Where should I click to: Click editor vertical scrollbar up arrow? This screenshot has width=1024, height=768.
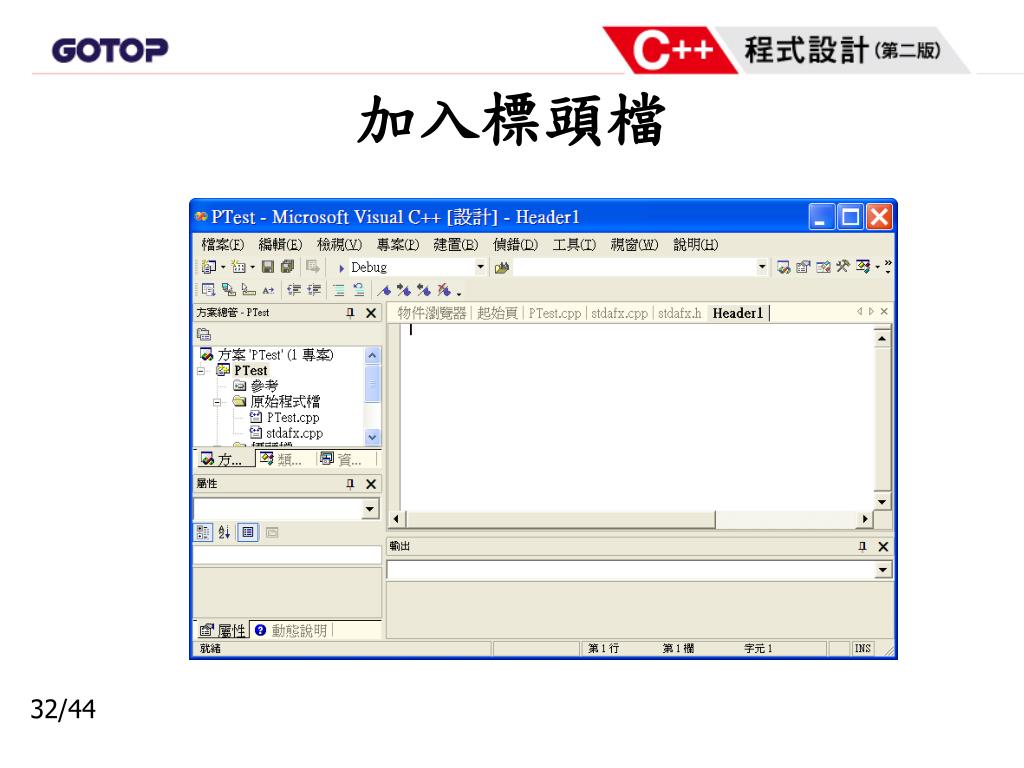tap(882, 338)
